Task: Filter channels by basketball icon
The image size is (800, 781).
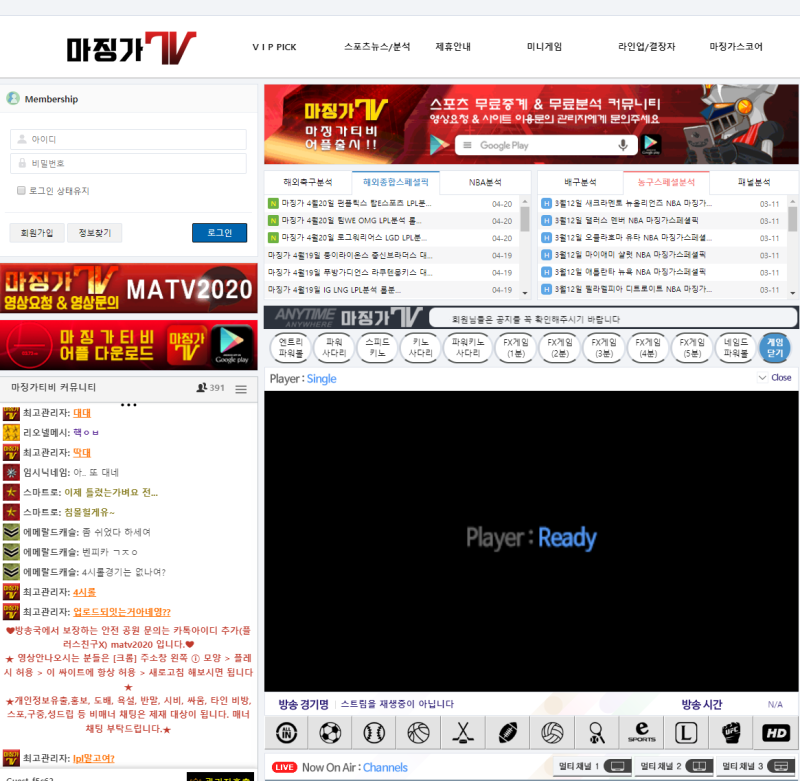Action: (x=418, y=733)
